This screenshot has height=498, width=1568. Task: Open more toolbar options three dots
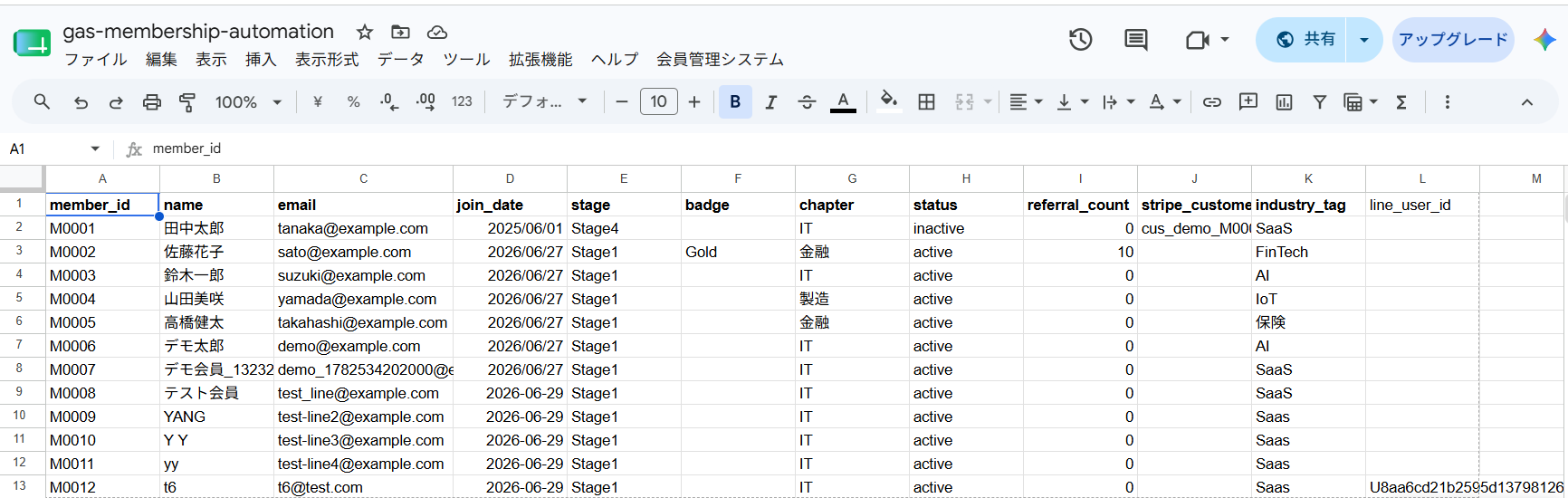click(1447, 102)
